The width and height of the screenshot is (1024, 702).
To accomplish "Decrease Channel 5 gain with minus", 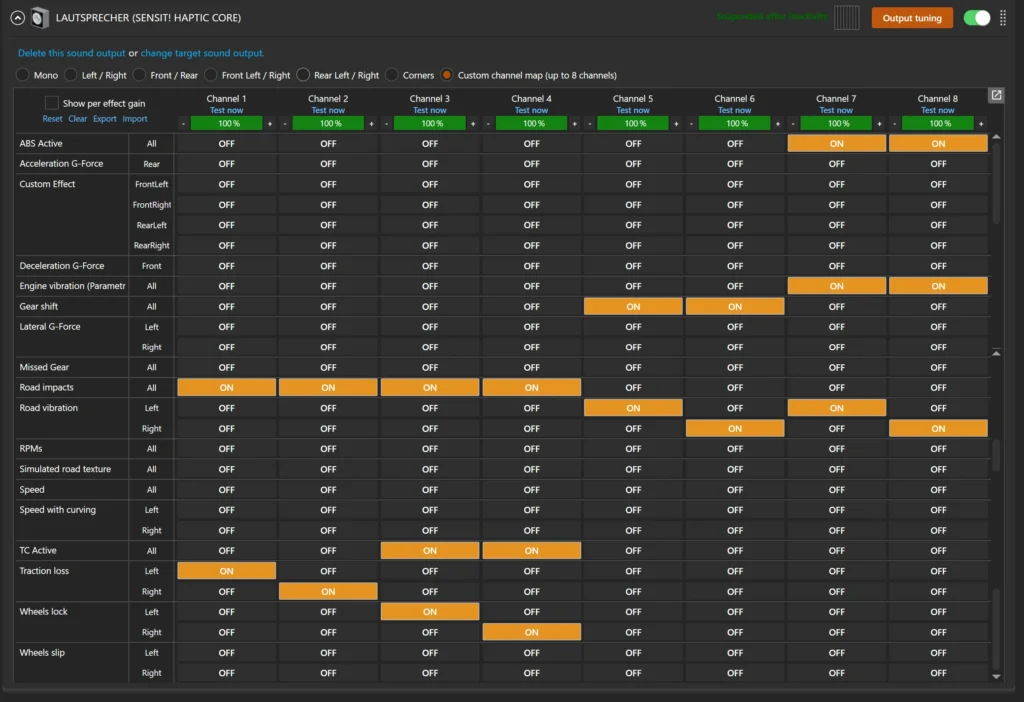I will tap(590, 123).
